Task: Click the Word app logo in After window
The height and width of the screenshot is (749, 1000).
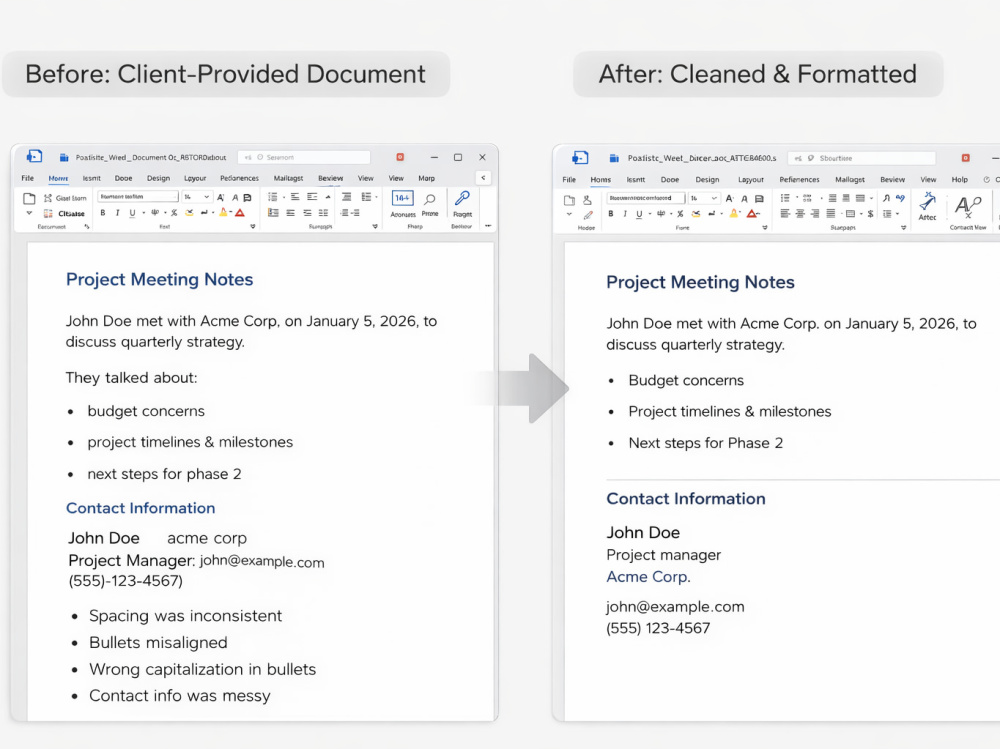Action: [580, 158]
